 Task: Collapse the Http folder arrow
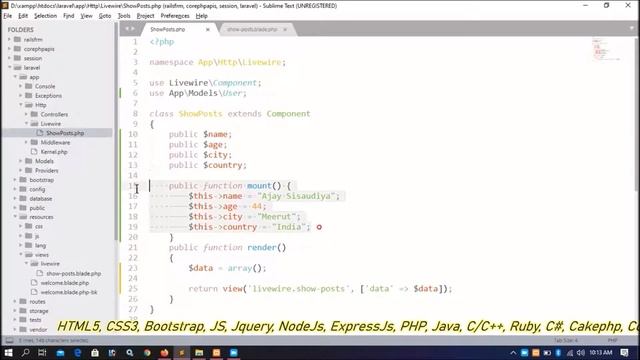(x=21, y=105)
